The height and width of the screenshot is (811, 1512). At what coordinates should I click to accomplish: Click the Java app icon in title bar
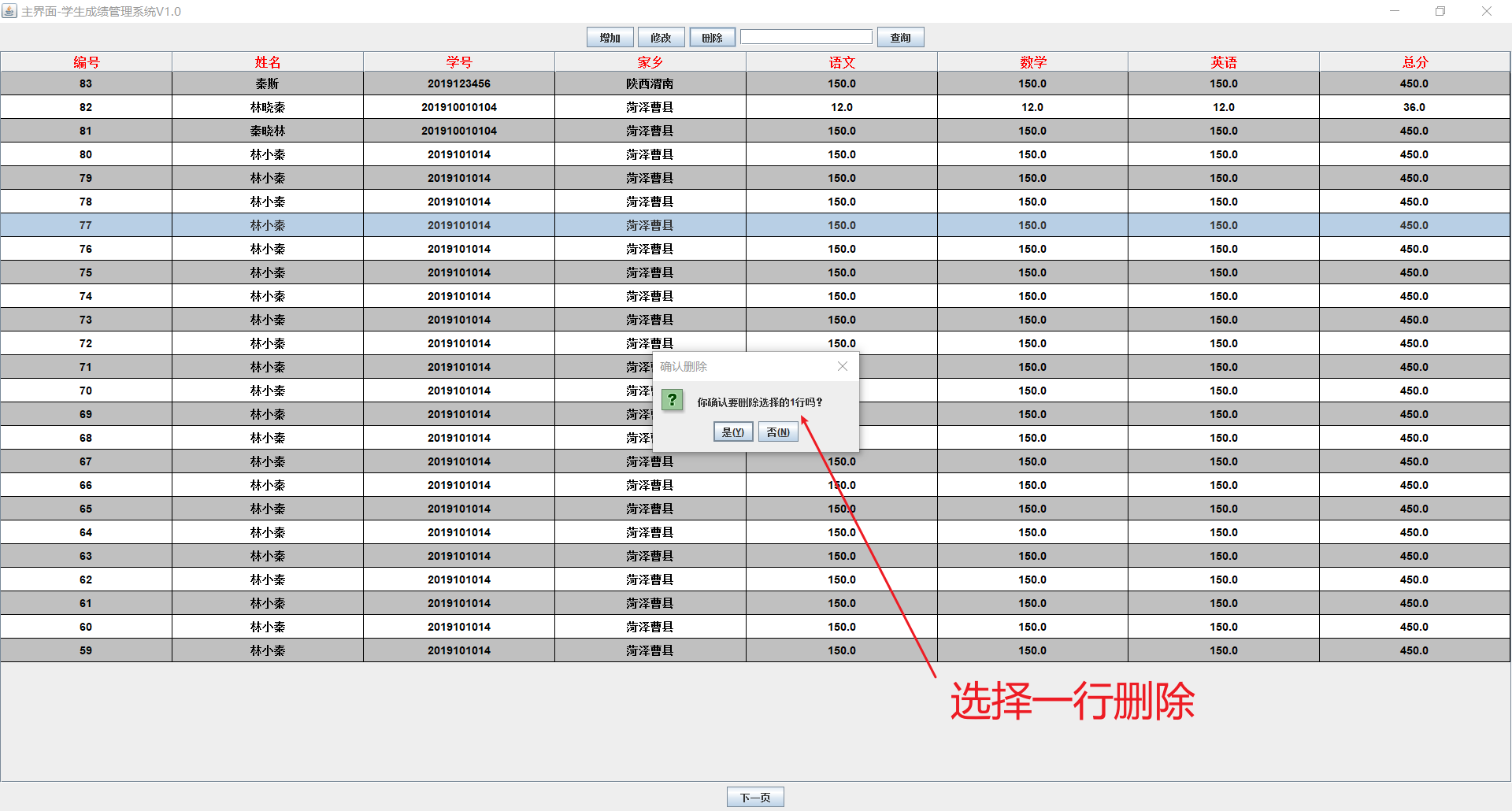9,11
